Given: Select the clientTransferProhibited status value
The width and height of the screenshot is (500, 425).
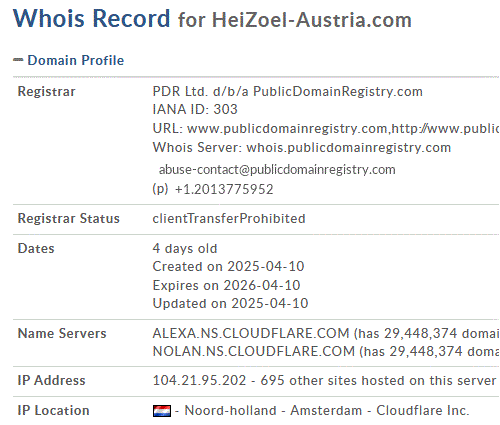Looking at the screenshot, I should click(x=229, y=219).
